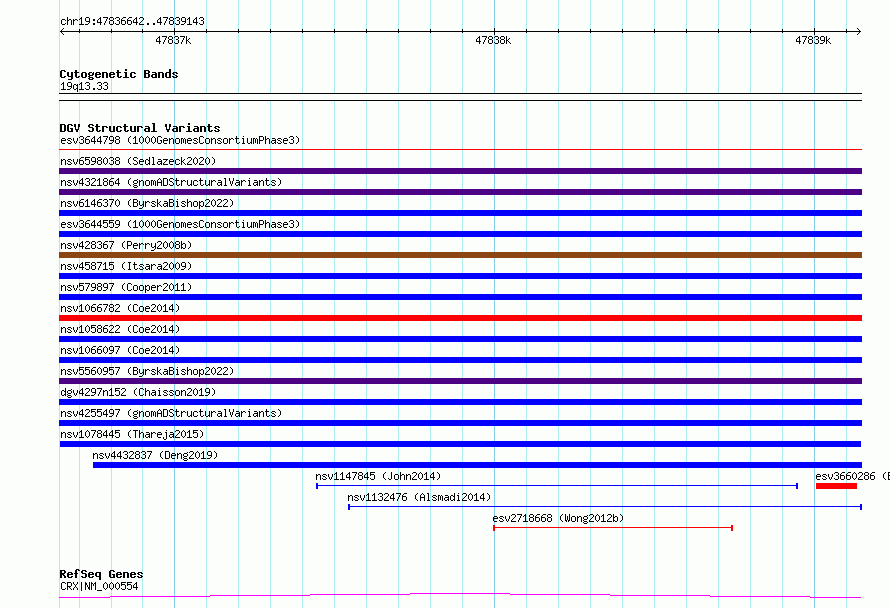Open the esv2718668 (Wong2012b) label

[x=558, y=518]
